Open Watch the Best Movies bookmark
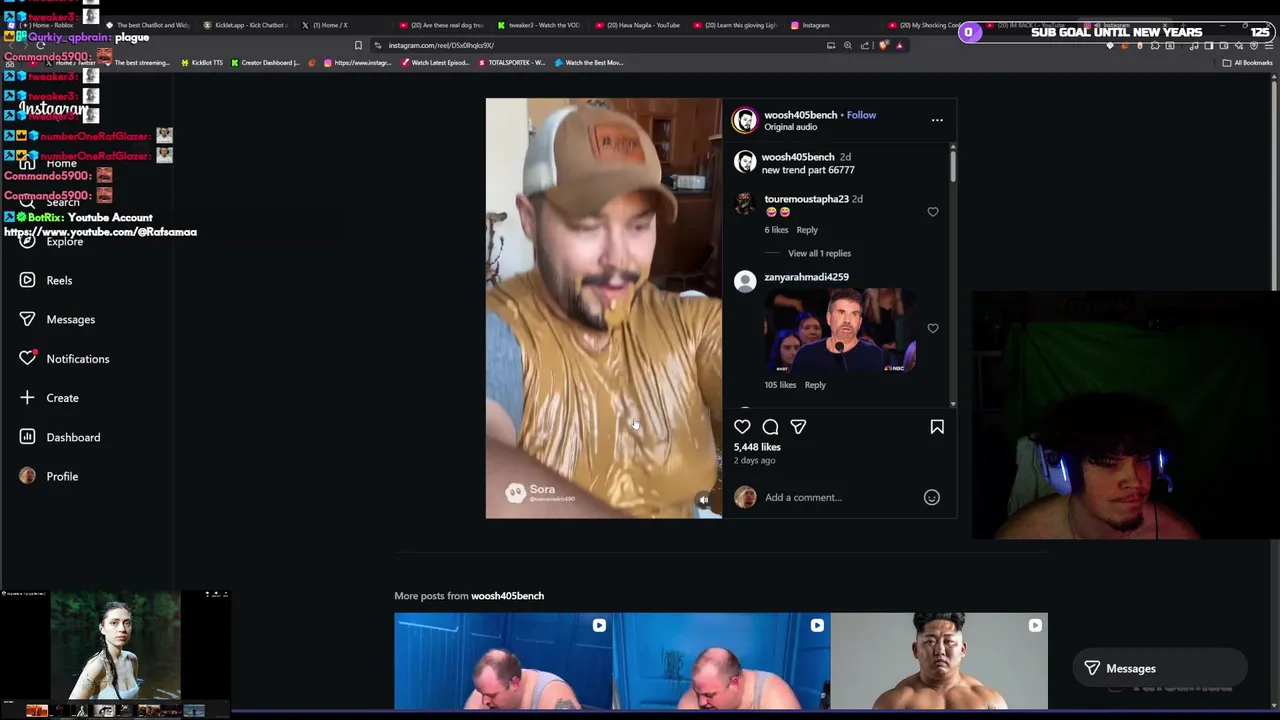The width and height of the screenshot is (1280, 720). coord(589,63)
